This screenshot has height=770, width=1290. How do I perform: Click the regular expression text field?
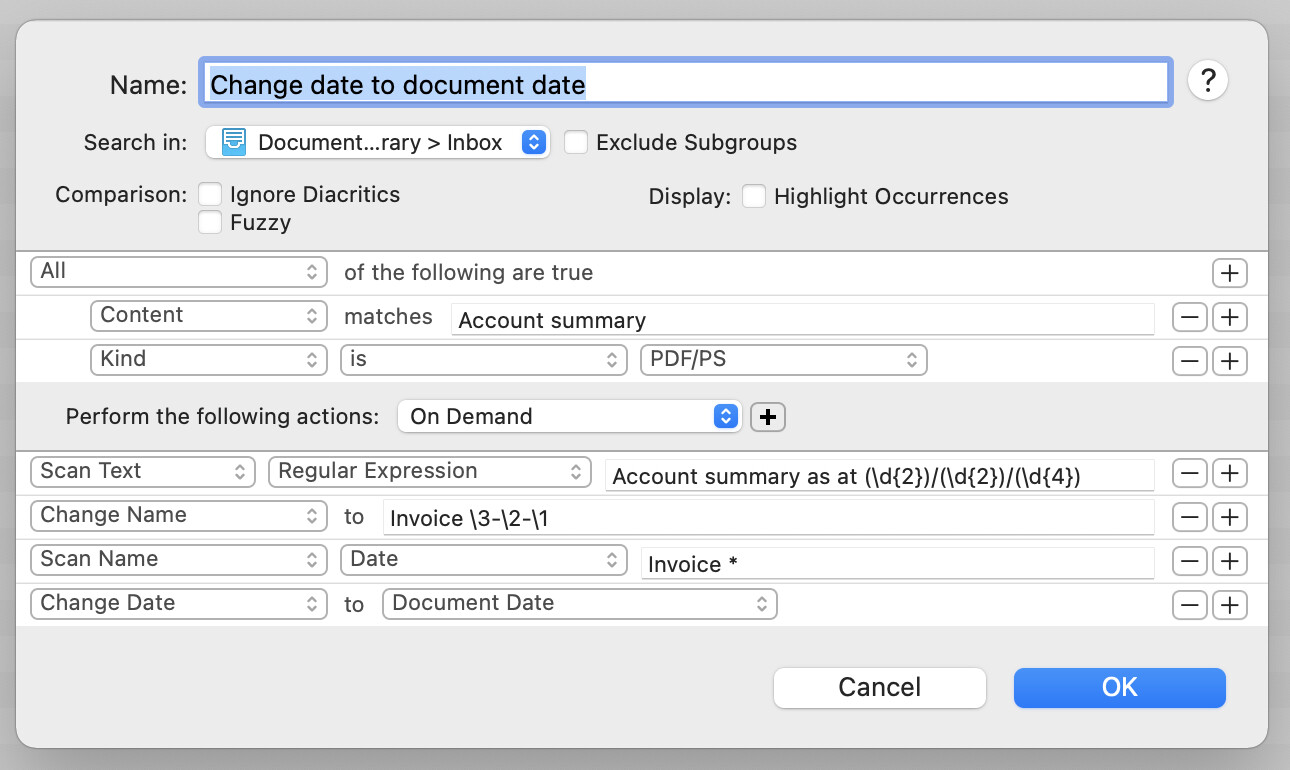click(880, 477)
